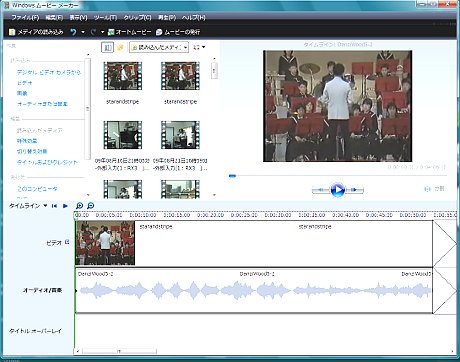This screenshot has height=362, width=460.
Task: Select the 09年08月23日 recording thumbnail
Action: [x=180, y=135]
